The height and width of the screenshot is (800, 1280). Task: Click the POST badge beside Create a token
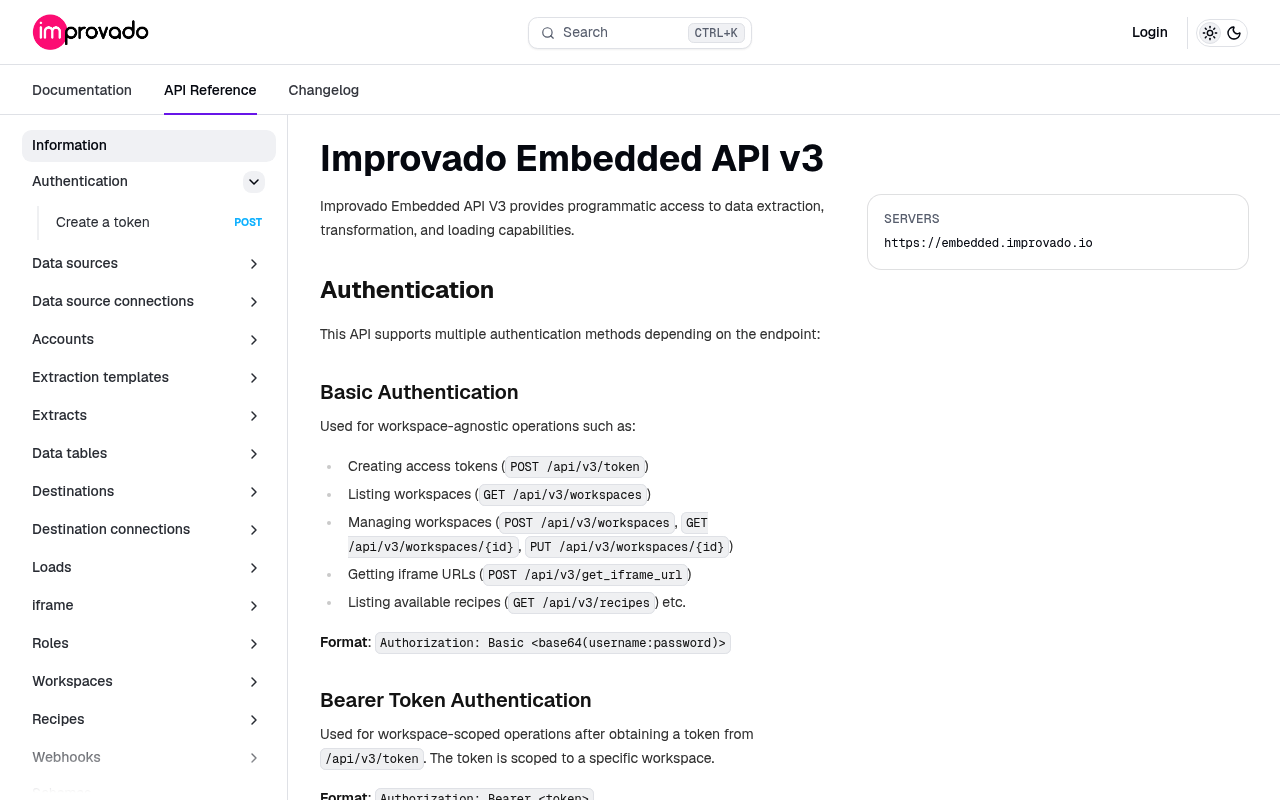pos(248,222)
